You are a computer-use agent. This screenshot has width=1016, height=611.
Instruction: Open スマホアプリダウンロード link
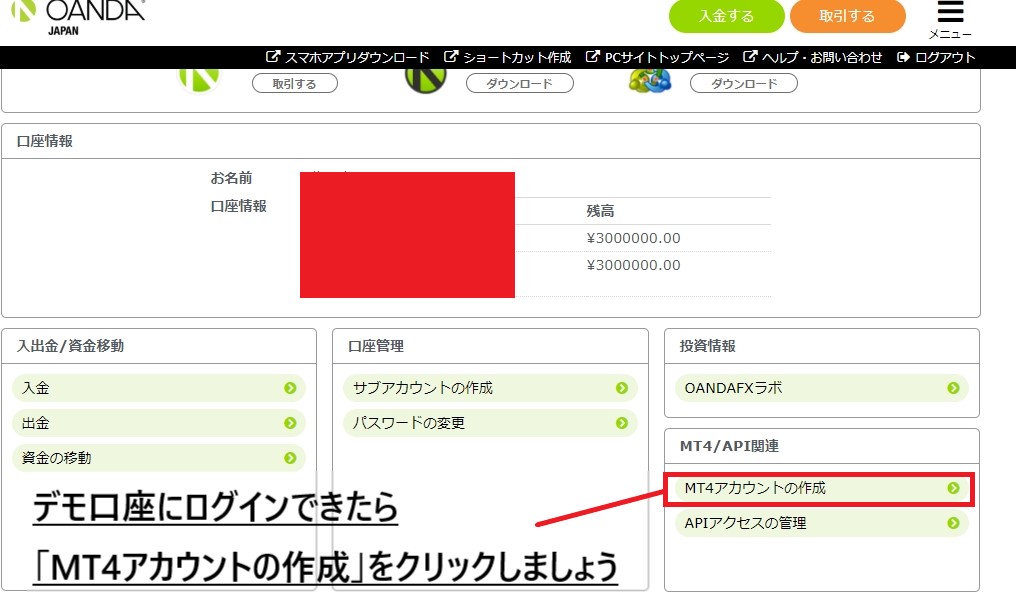pos(357,57)
